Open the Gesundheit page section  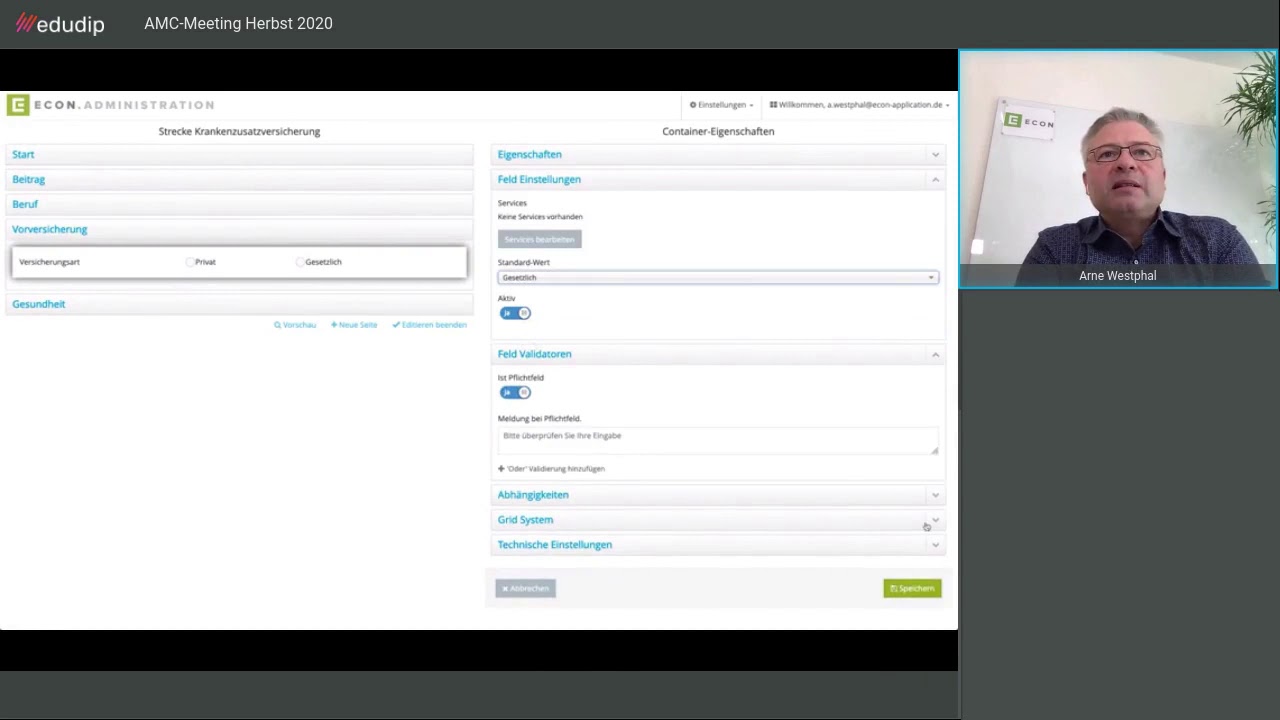pyautogui.click(x=239, y=304)
